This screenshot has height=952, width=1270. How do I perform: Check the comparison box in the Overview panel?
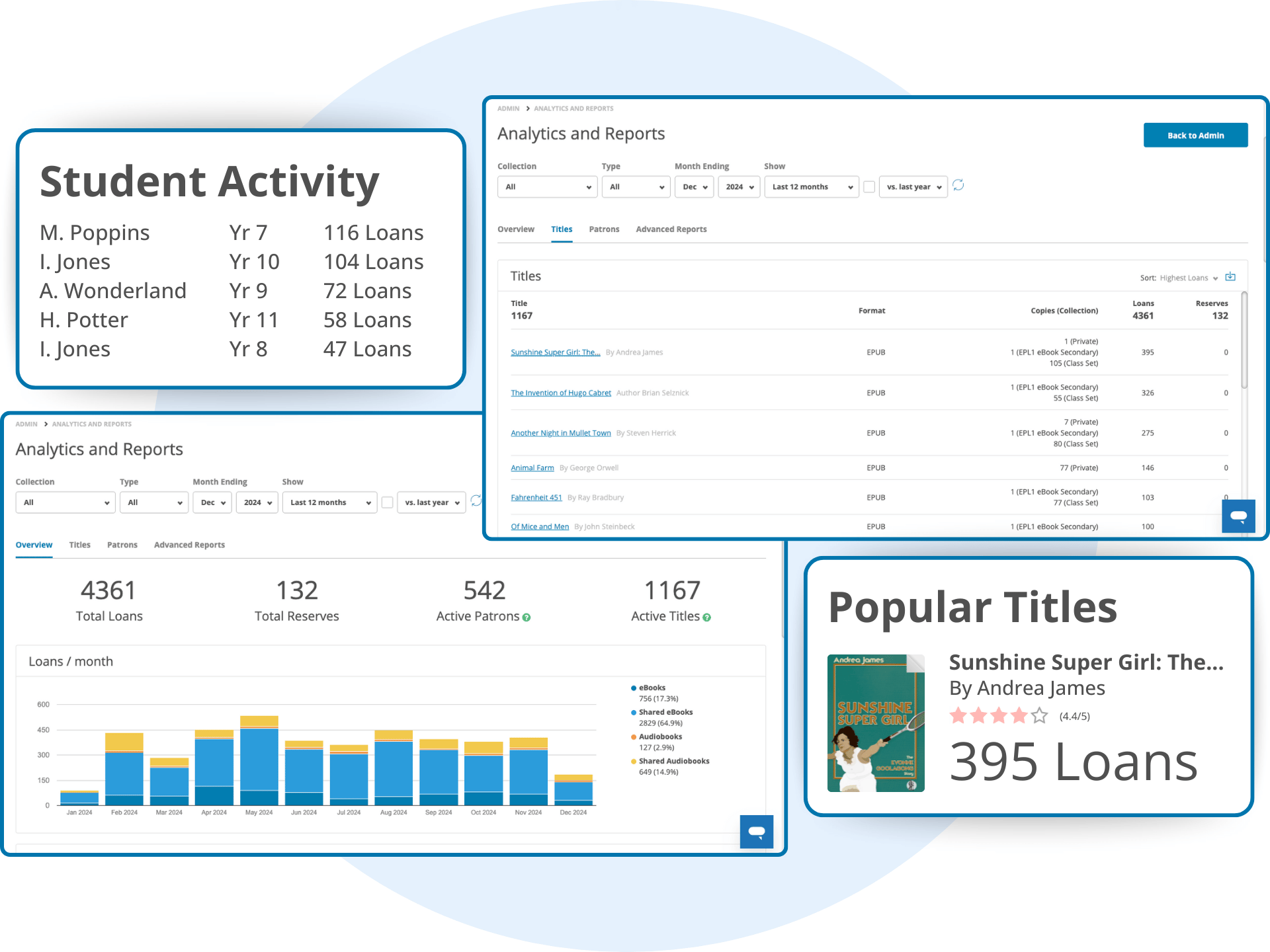pyautogui.click(x=387, y=502)
